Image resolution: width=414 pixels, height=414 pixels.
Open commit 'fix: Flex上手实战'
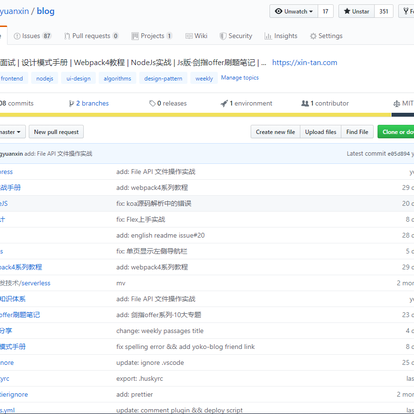click(141, 220)
